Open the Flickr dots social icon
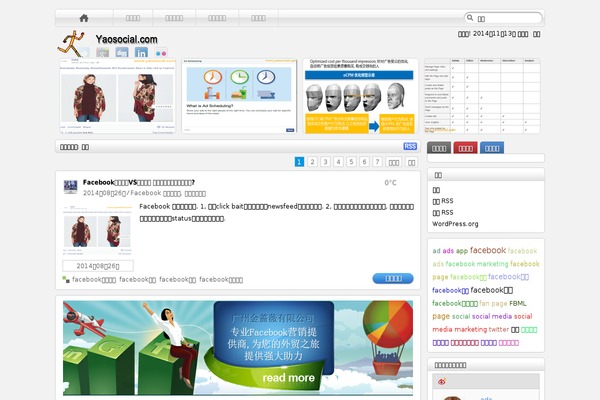 tap(161, 53)
